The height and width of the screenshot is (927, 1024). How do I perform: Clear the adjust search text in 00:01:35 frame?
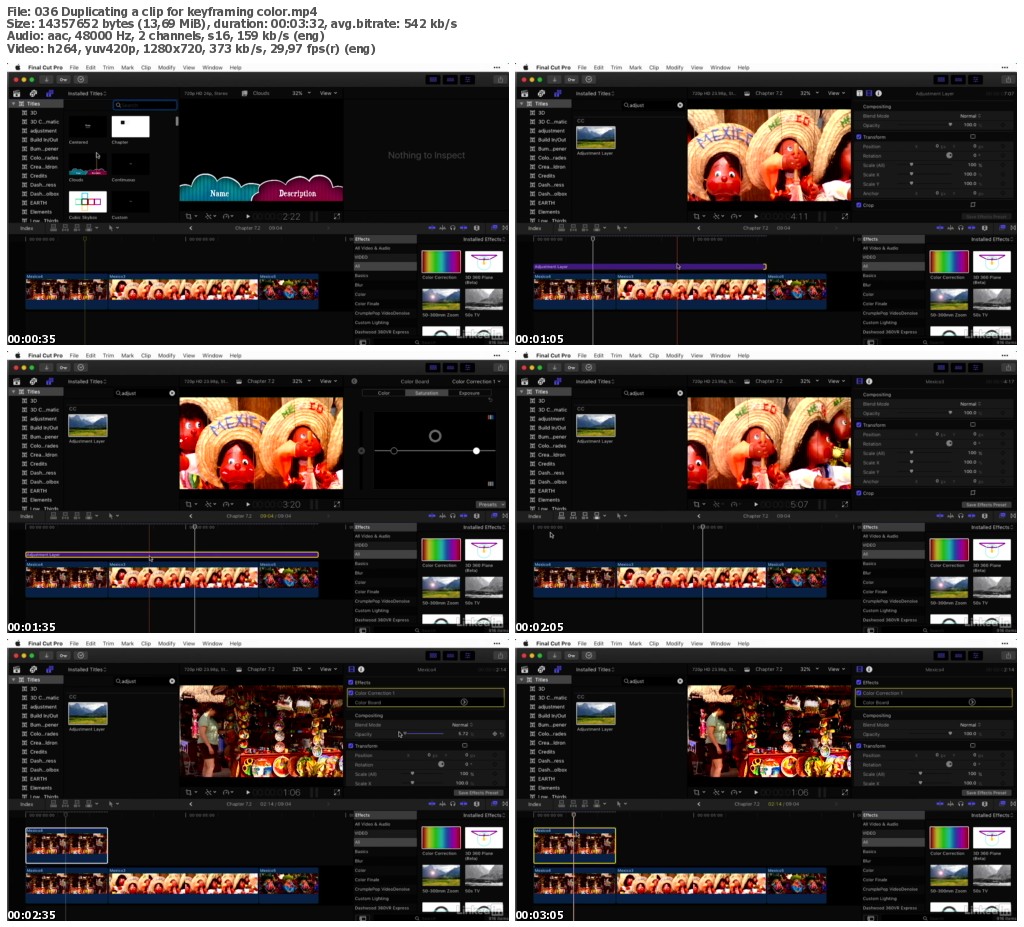click(172, 393)
